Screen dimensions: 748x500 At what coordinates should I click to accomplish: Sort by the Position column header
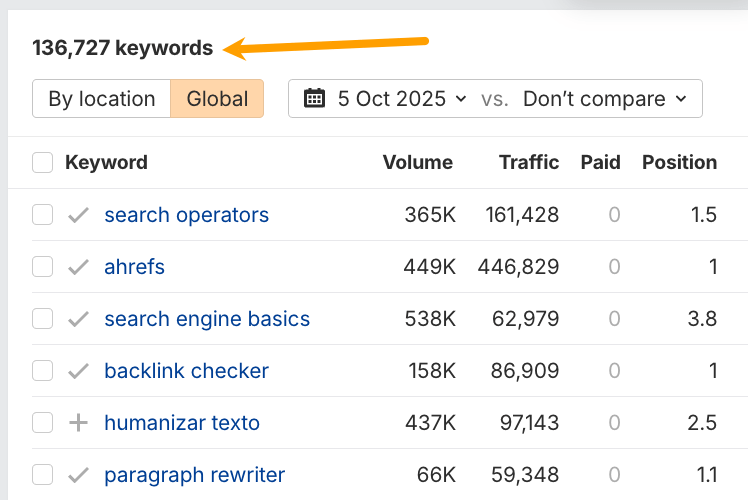click(x=679, y=163)
